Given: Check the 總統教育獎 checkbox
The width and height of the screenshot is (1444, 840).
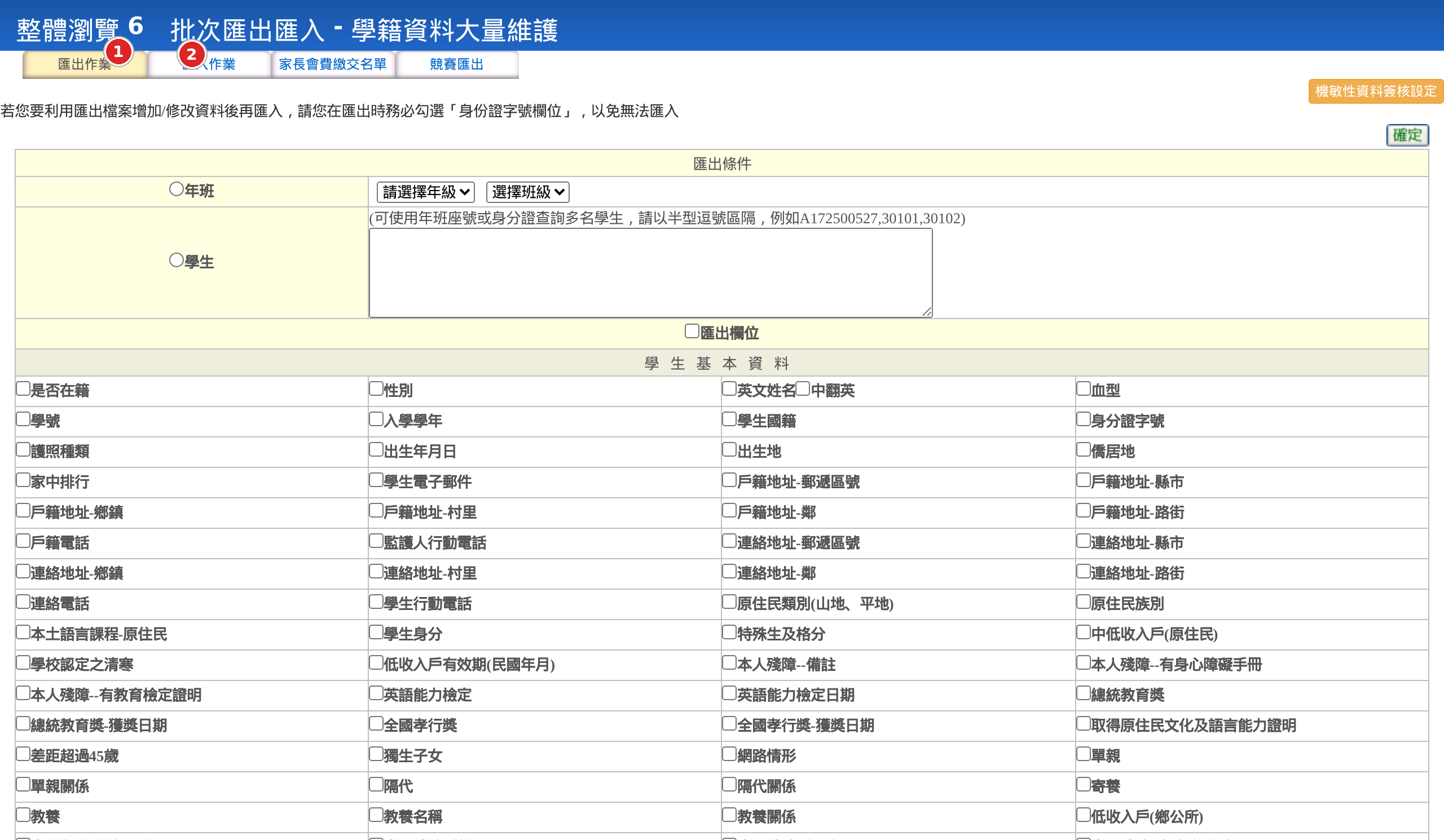Looking at the screenshot, I should [1083, 693].
